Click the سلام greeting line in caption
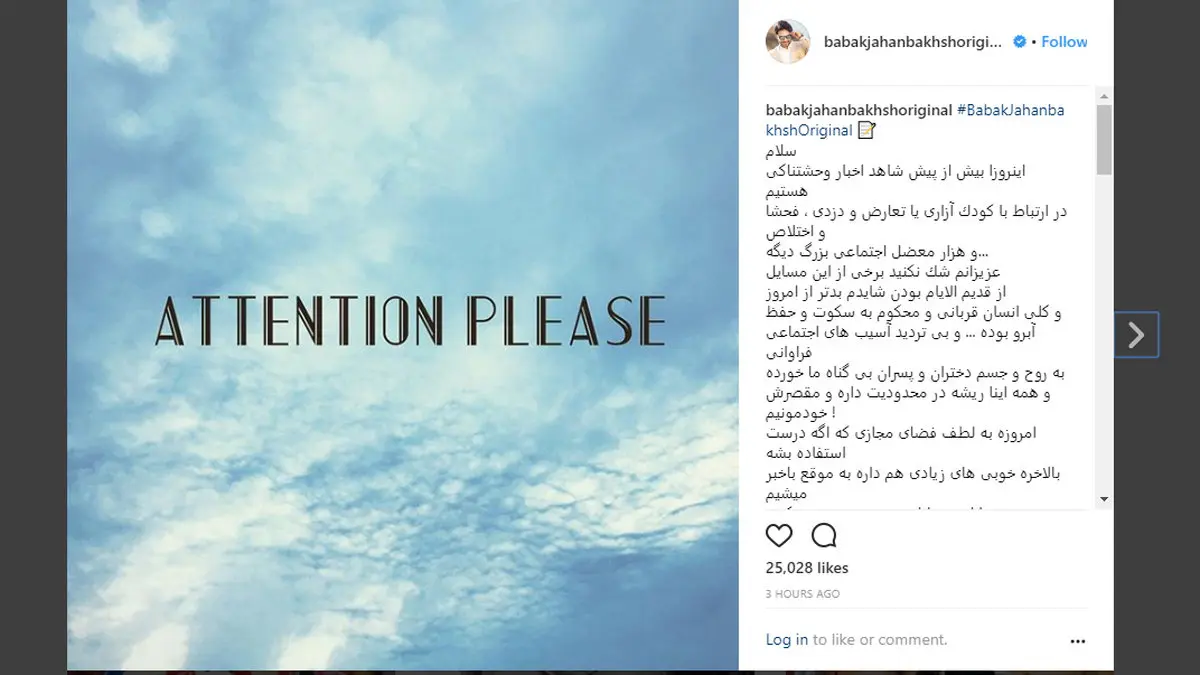 [779, 150]
